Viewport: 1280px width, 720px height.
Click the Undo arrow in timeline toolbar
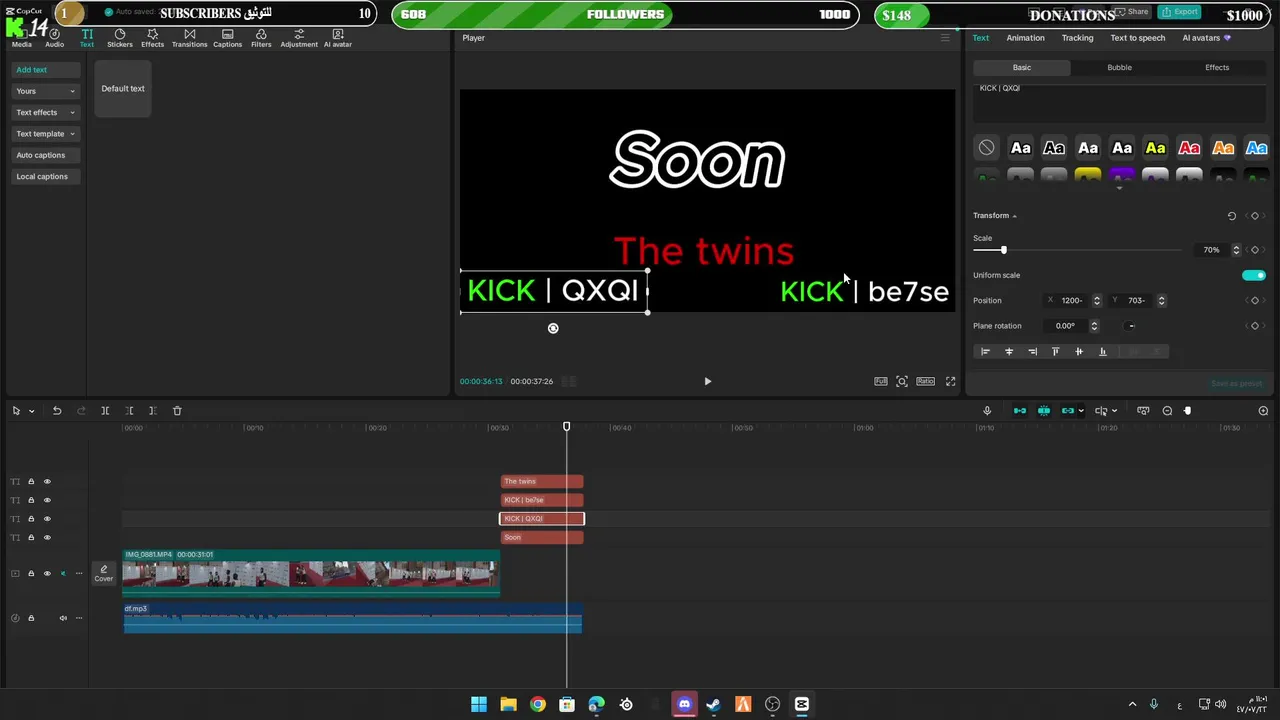click(57, 411)
